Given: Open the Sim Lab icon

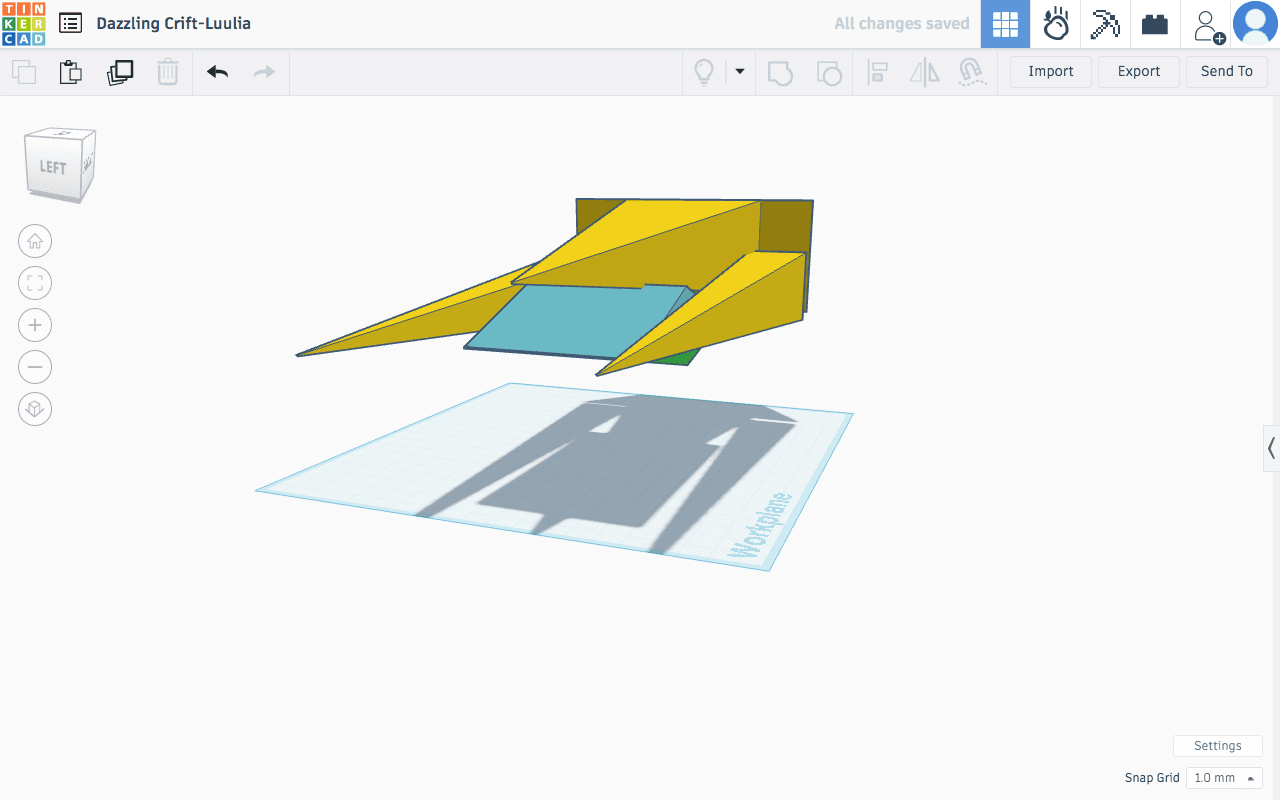Looking at the screenshot, I should (1056, 24).
